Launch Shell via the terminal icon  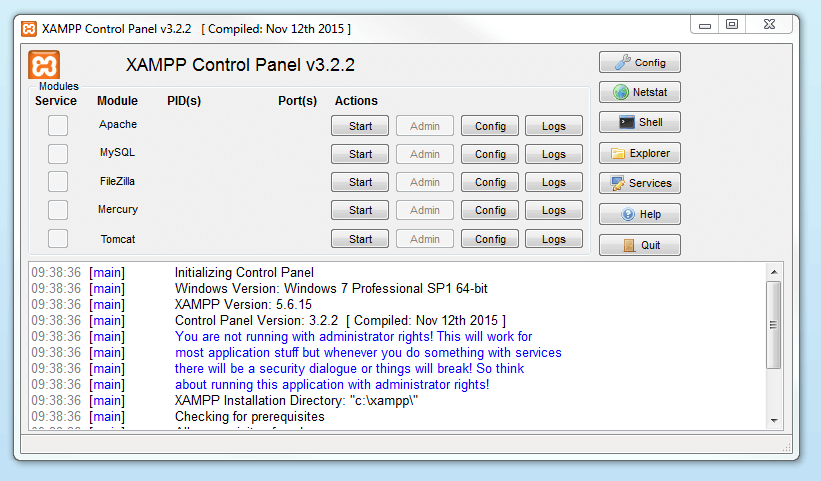point(626,123)
